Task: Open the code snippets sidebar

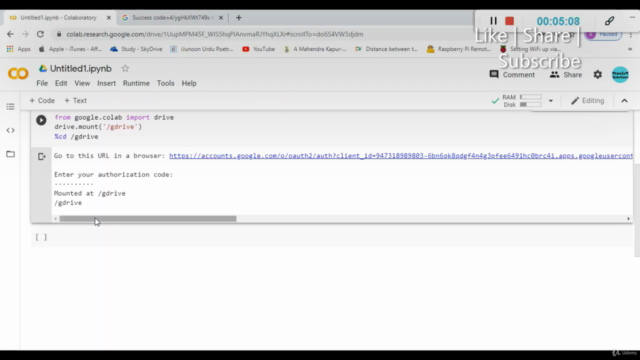Action: coord(10,130)
